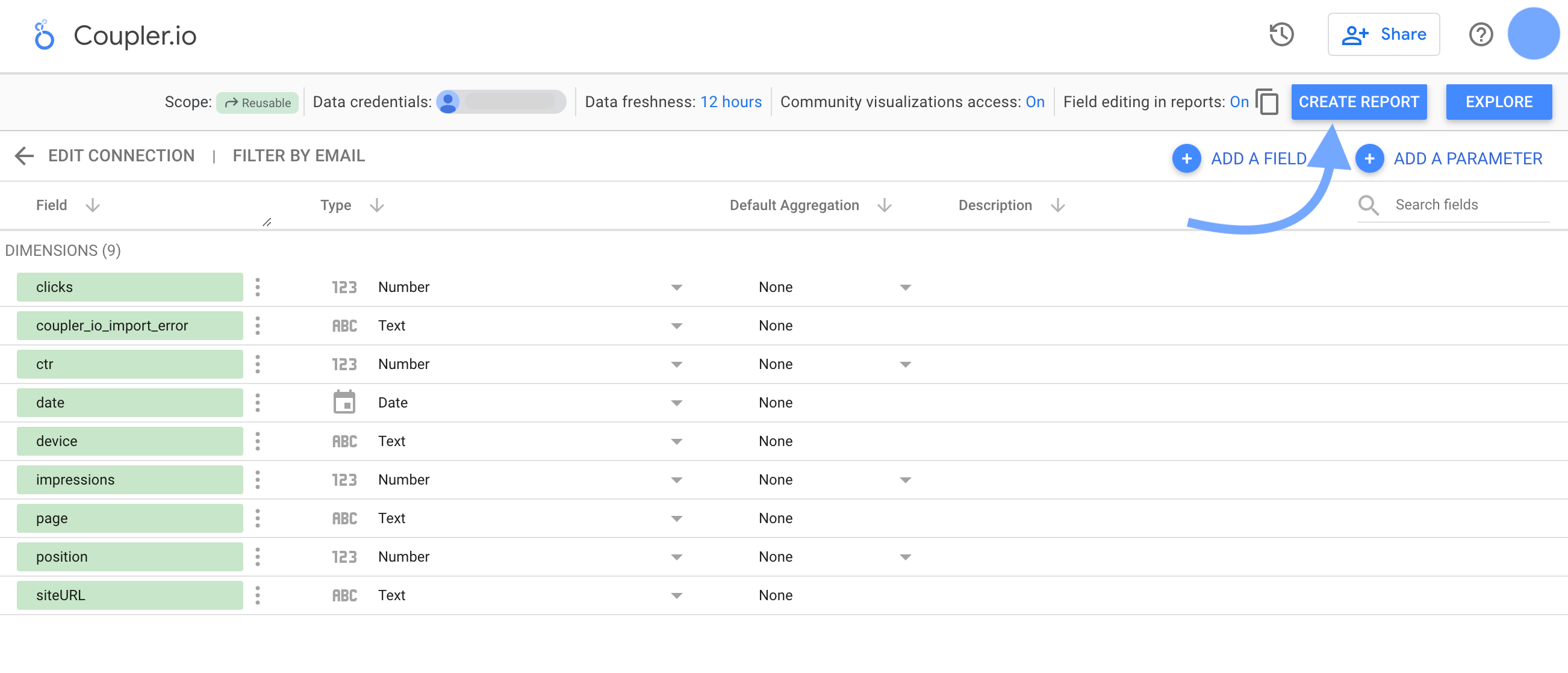Image resolution: width=1568 pixels, height=673 pixels.
Task: Open options menu for clicks field
Action: (258, 287)
